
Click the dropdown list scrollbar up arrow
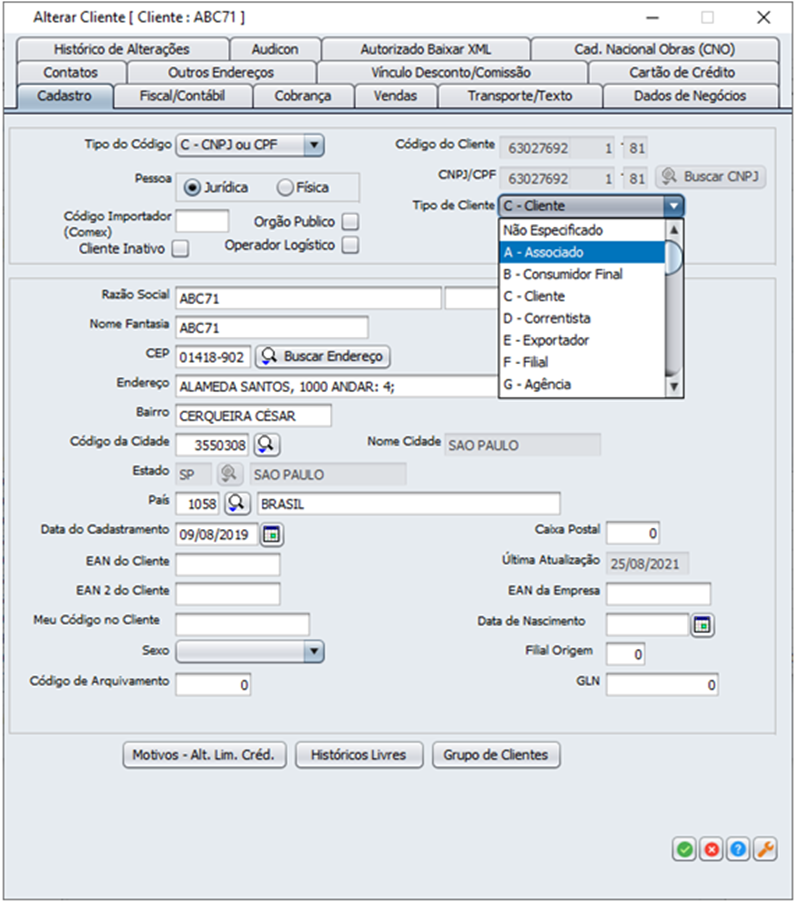pyautogui.click(x=674, y=230)
